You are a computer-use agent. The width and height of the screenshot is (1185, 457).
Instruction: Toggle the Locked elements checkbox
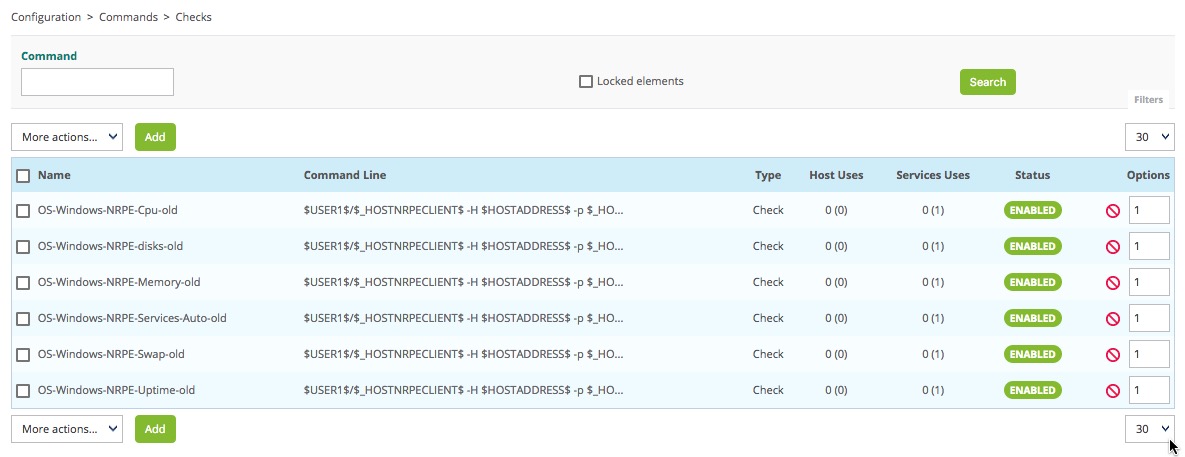tap(586, 82)
